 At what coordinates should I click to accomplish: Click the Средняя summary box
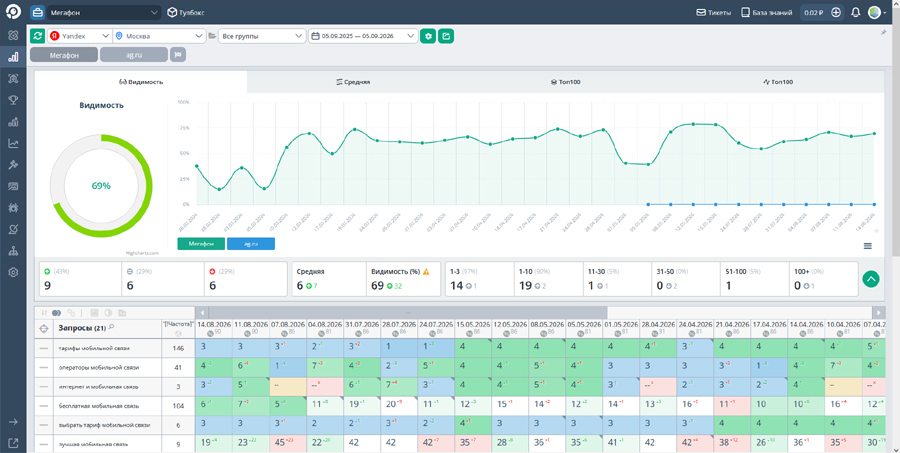click(329, 279)
